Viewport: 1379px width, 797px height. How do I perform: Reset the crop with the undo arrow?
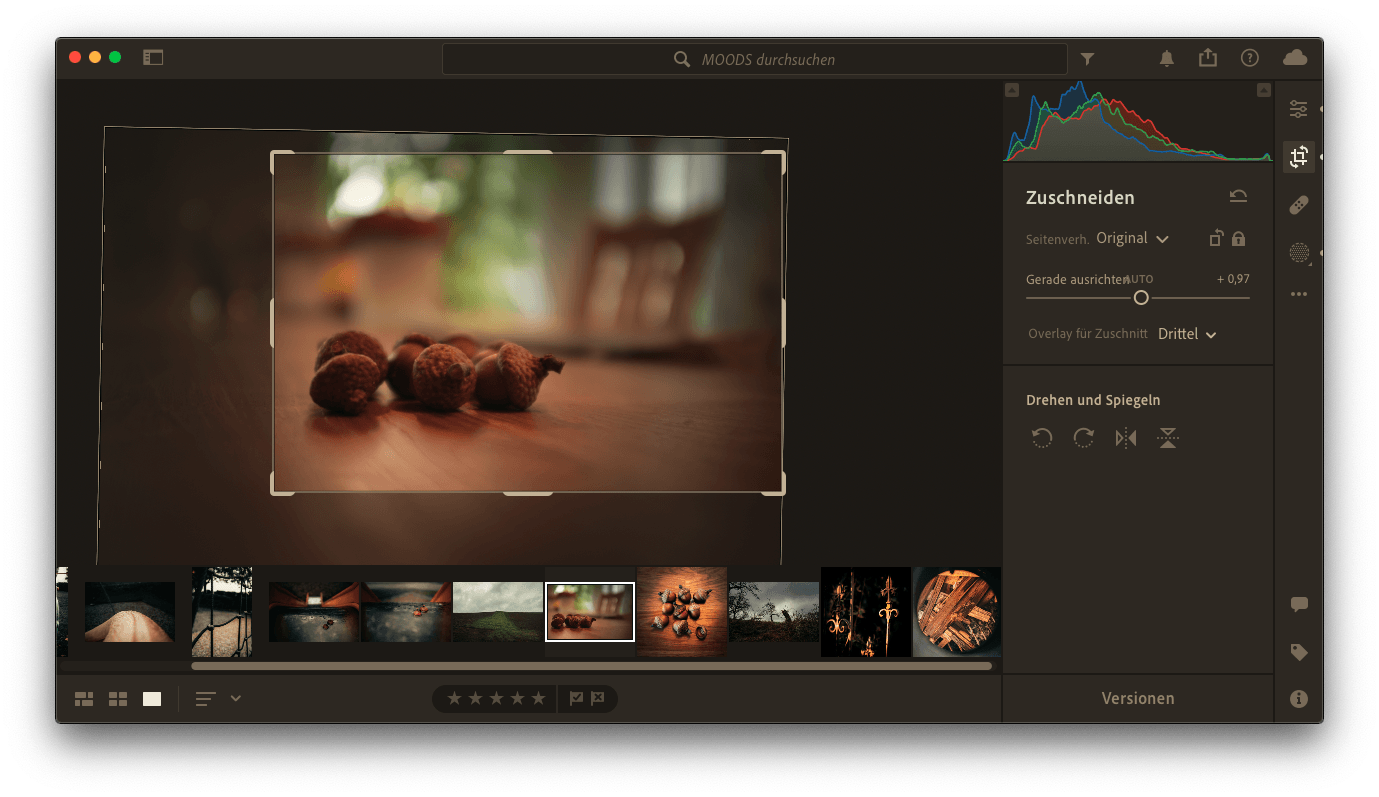(x=1238, y=197)
